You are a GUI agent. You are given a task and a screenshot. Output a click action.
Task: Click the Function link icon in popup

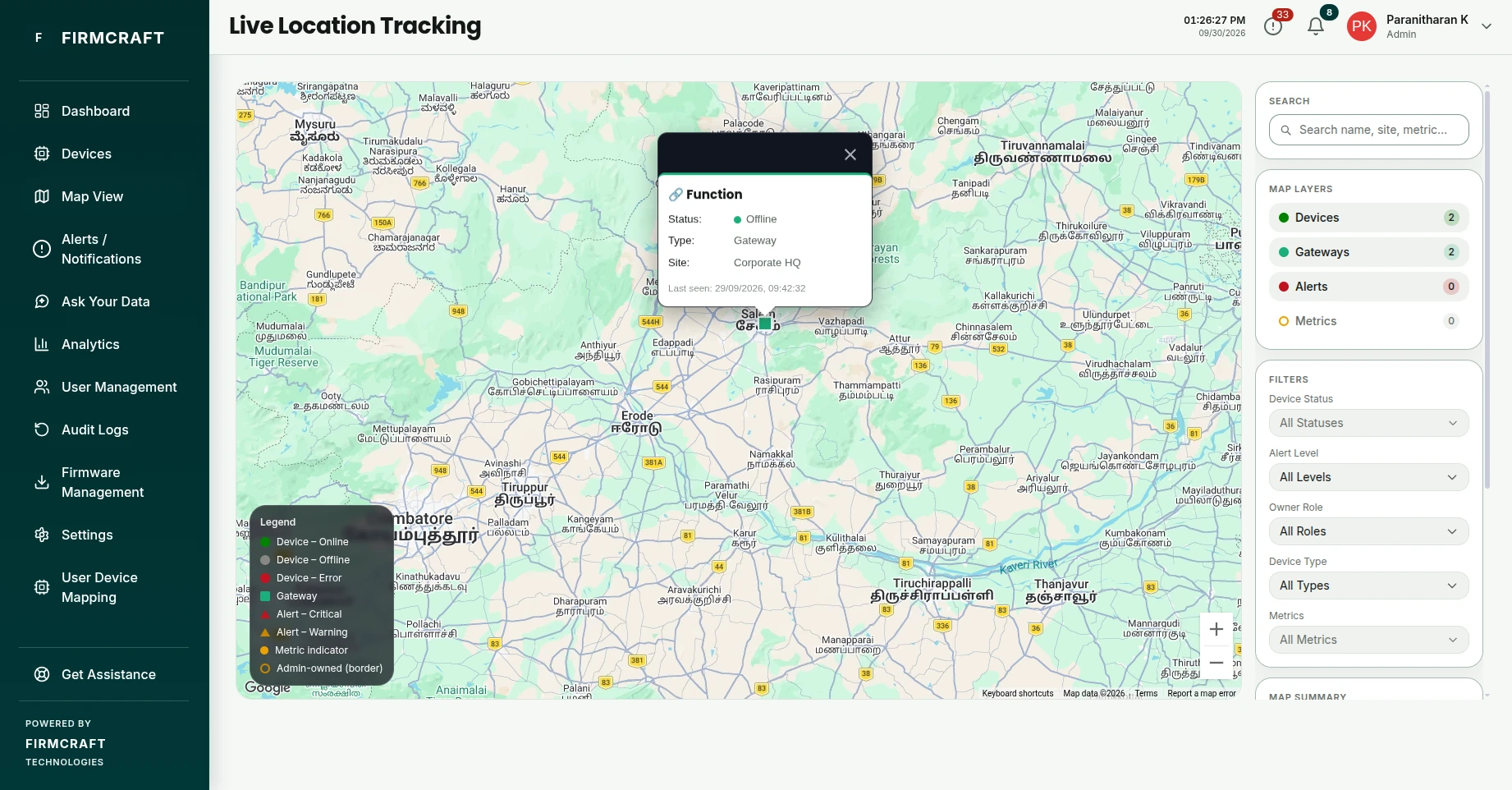pos(676,195)
